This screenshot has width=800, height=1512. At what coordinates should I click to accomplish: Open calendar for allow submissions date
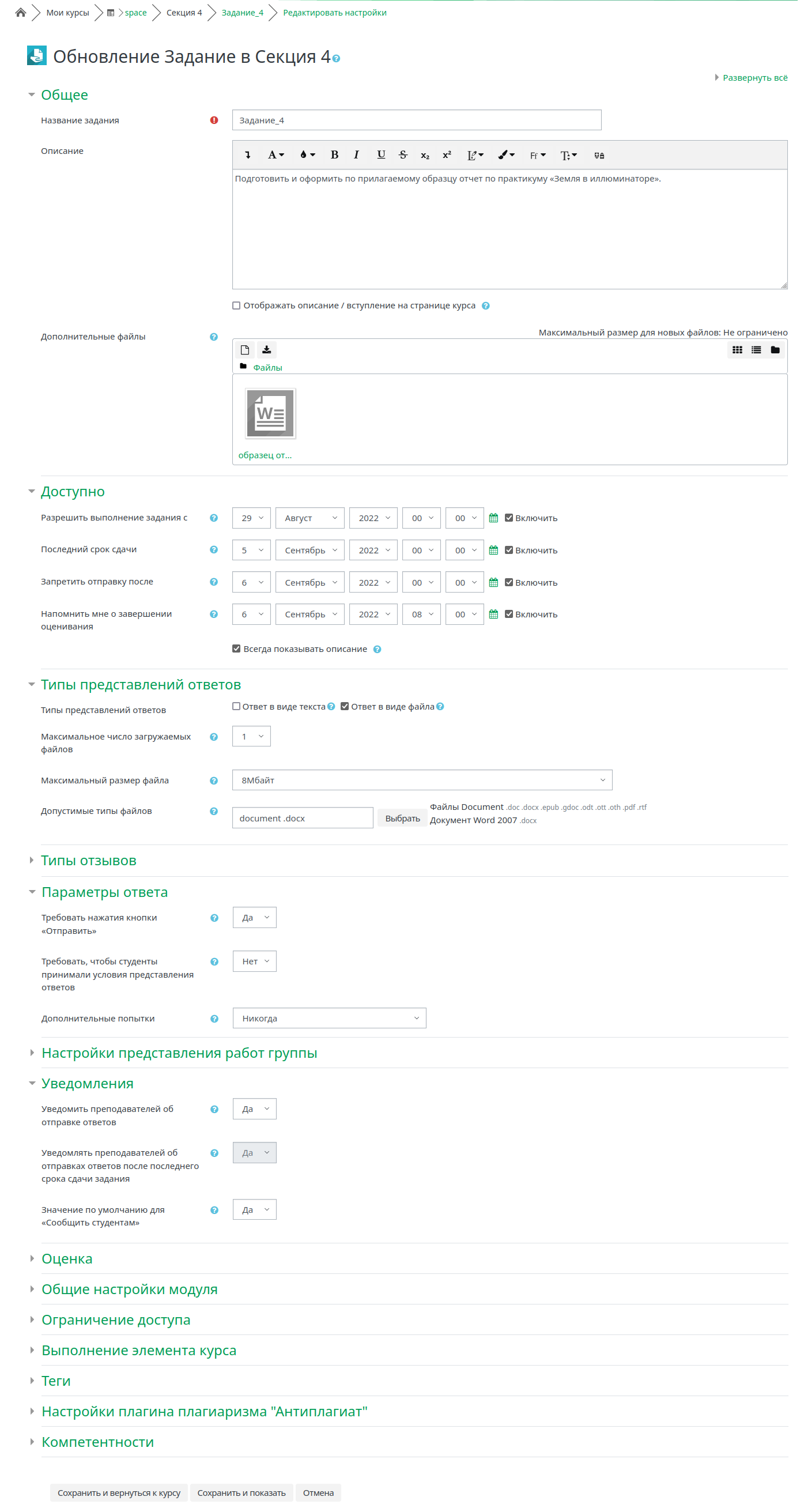[x=493, y=518]
